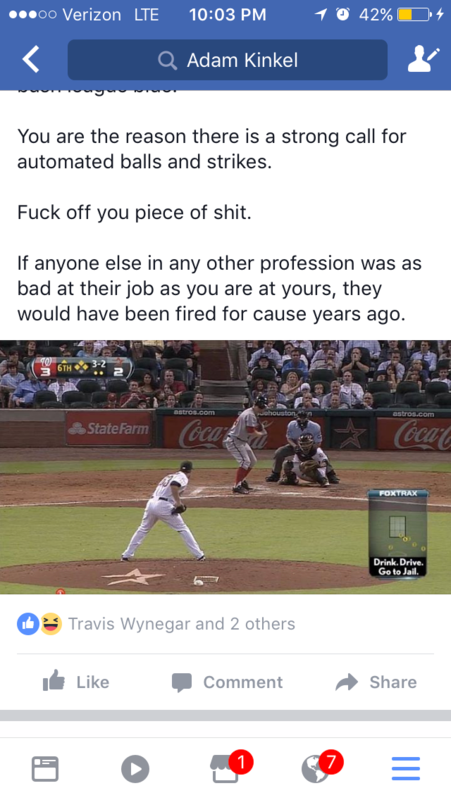Screen dimensions: 451x800
Task: Tap the laughing Haha reaction icon
Action: [51, 623]
